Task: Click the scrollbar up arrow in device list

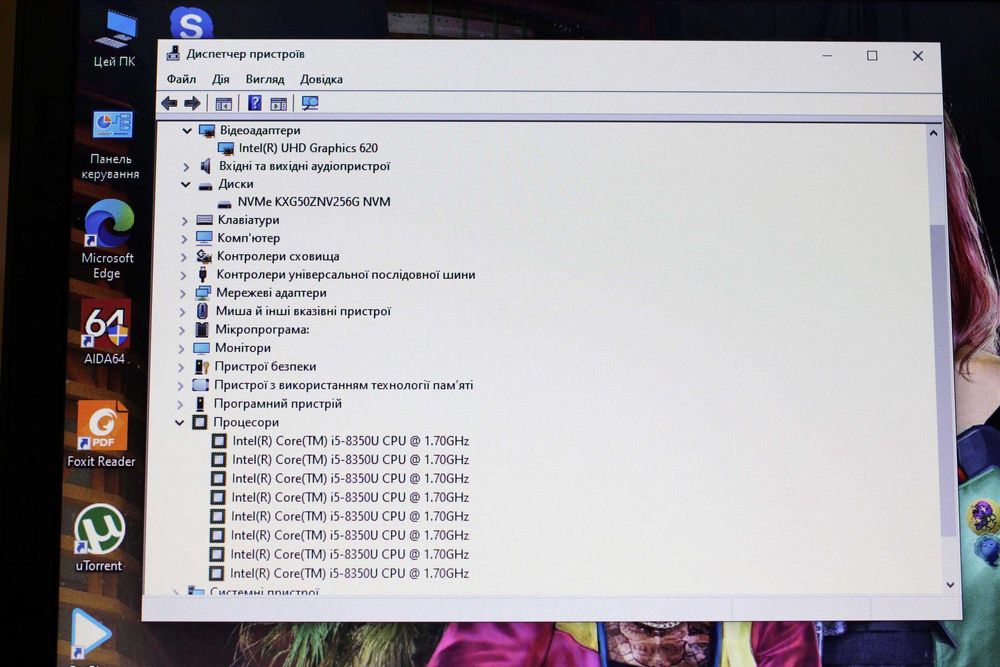Action: pos(933,133)
